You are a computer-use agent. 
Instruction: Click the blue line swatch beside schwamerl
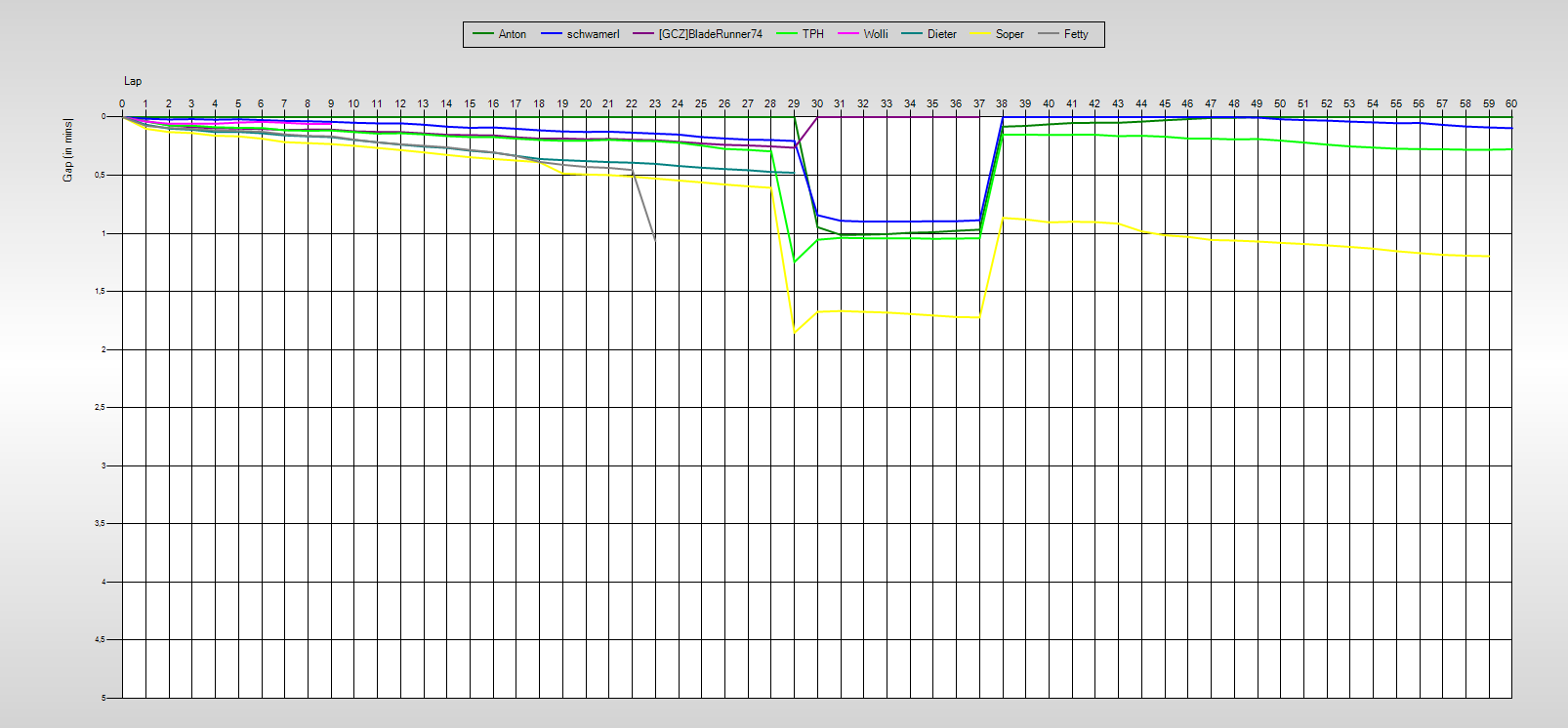pyautogui.click(x=552, y=34)
